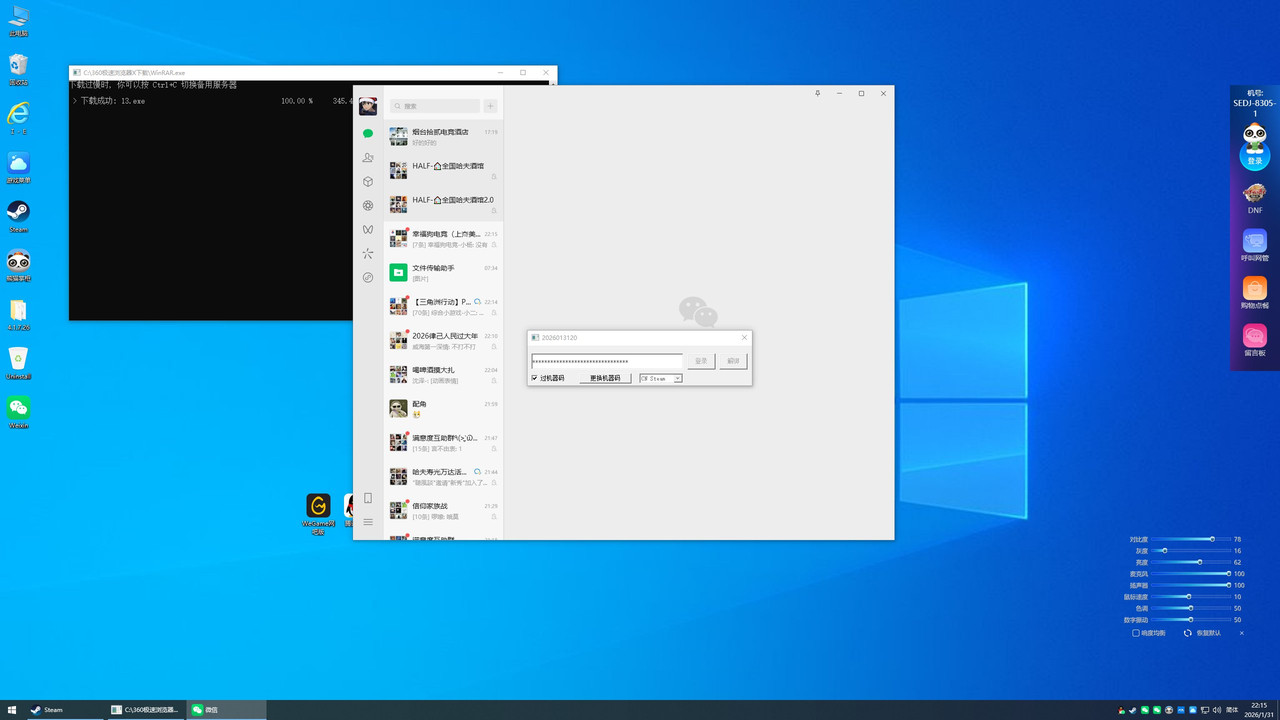
Task: Open the Moments aperture icon in WeChat sidebar
Action: [x=368, y=206]
